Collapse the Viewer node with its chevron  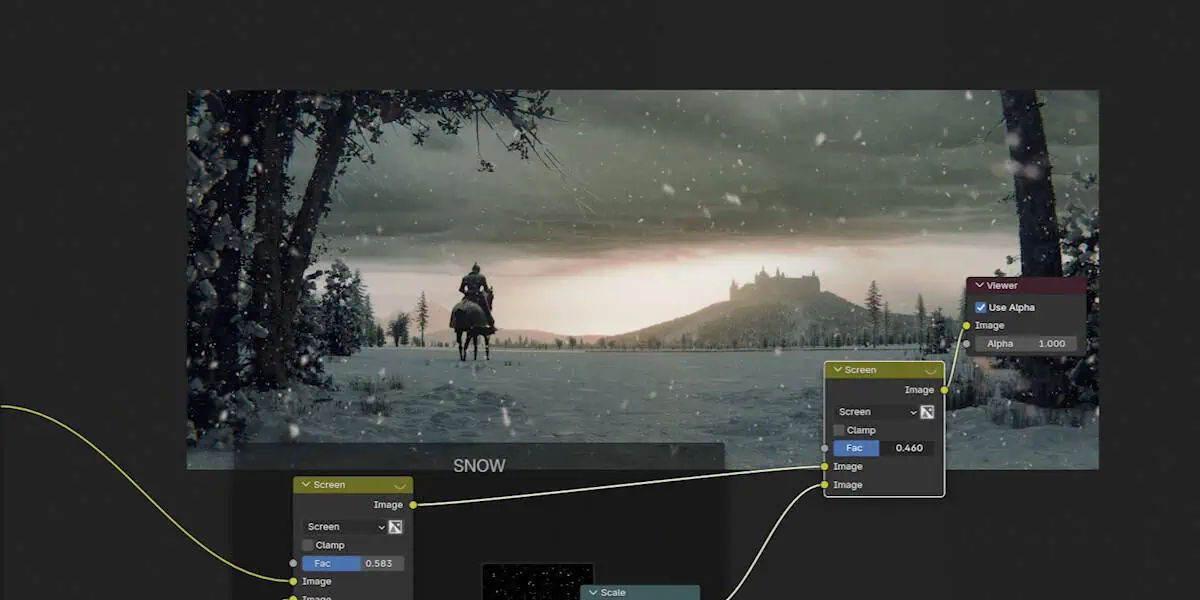pos(979,286)
